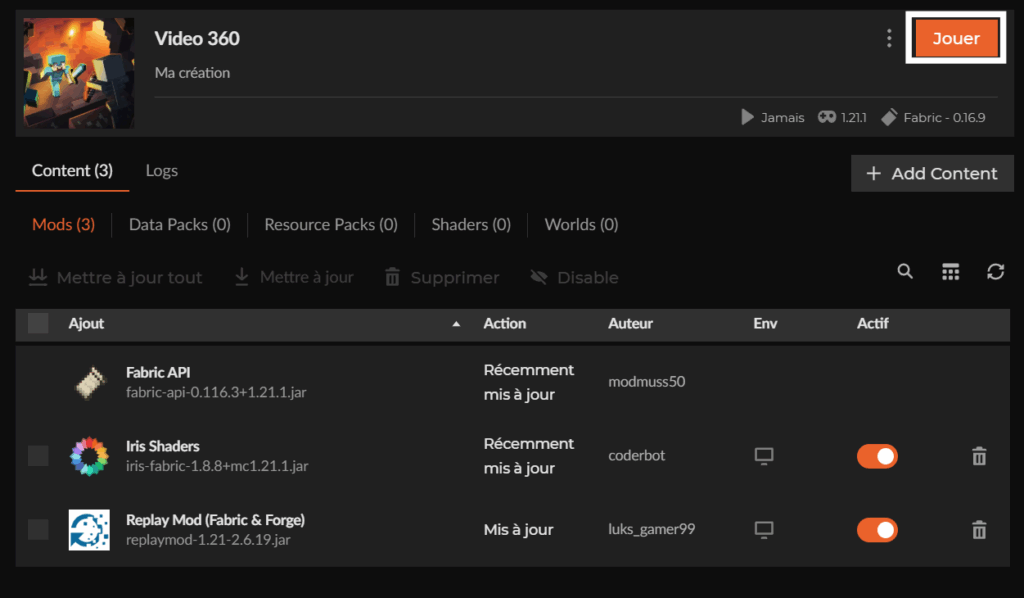This screenshot has width=1024, height=598.
Task: Check the Iris Shaders row checkbox
Action: coord(38,456)
